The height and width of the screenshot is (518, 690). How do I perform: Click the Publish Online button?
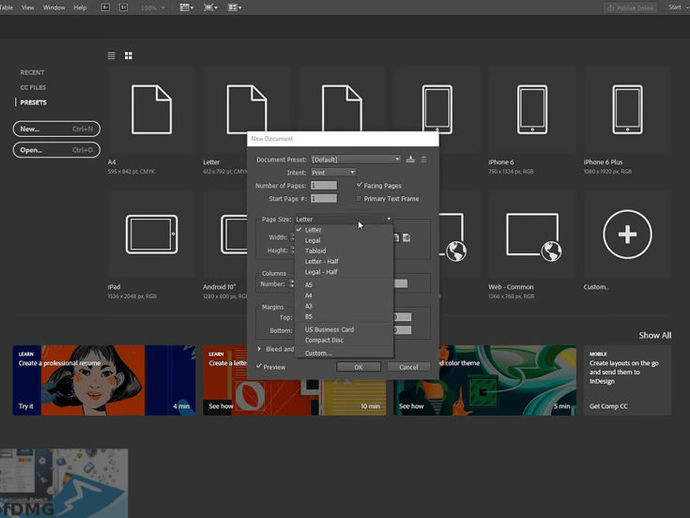pos(631,7)
